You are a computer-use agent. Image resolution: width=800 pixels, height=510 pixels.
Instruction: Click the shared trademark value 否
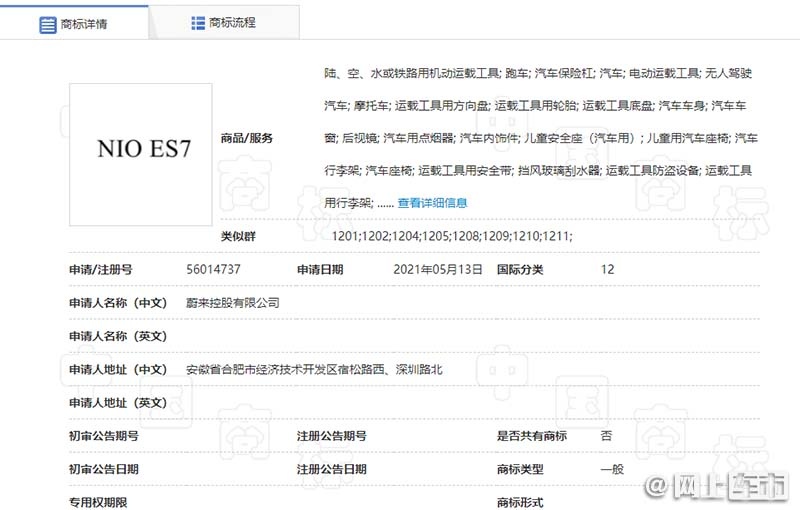coord(606,436)
